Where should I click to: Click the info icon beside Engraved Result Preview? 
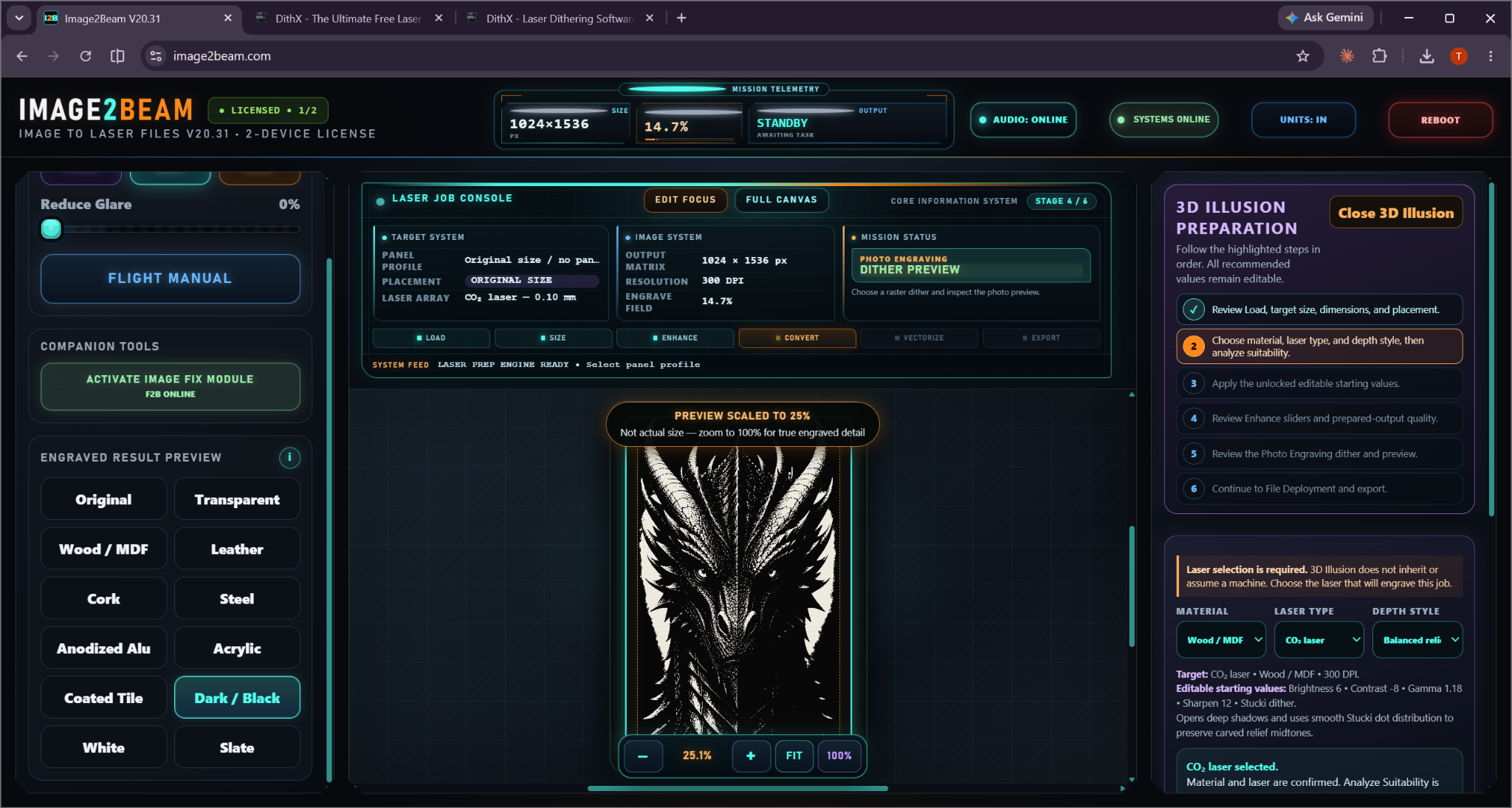coord(289,457)
